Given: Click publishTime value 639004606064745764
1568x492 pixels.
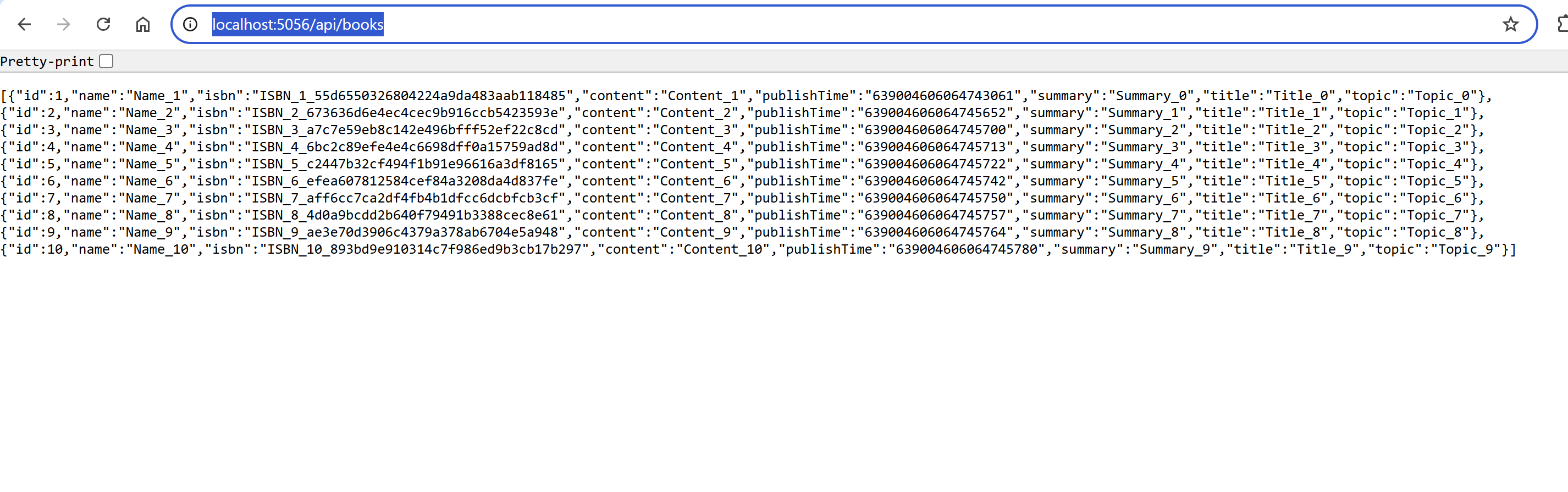Looking at the screenshot, I should [936, 232].
